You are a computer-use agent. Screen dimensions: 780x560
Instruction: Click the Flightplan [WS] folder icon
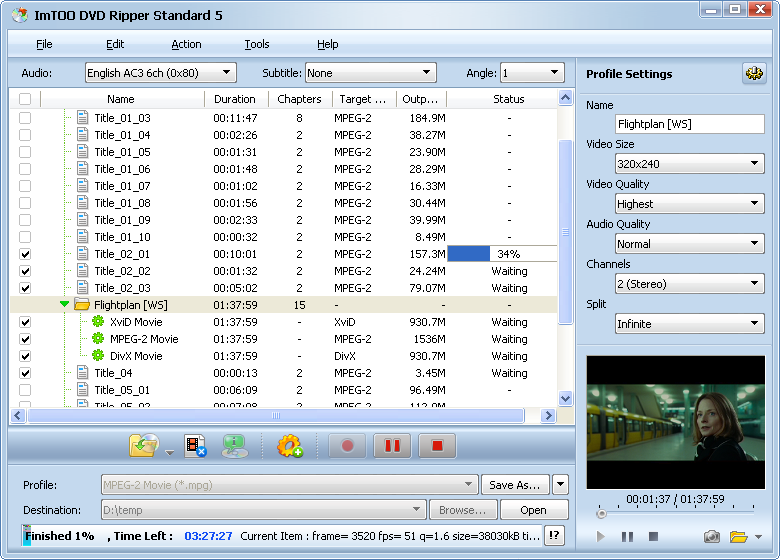coord(82,304)
